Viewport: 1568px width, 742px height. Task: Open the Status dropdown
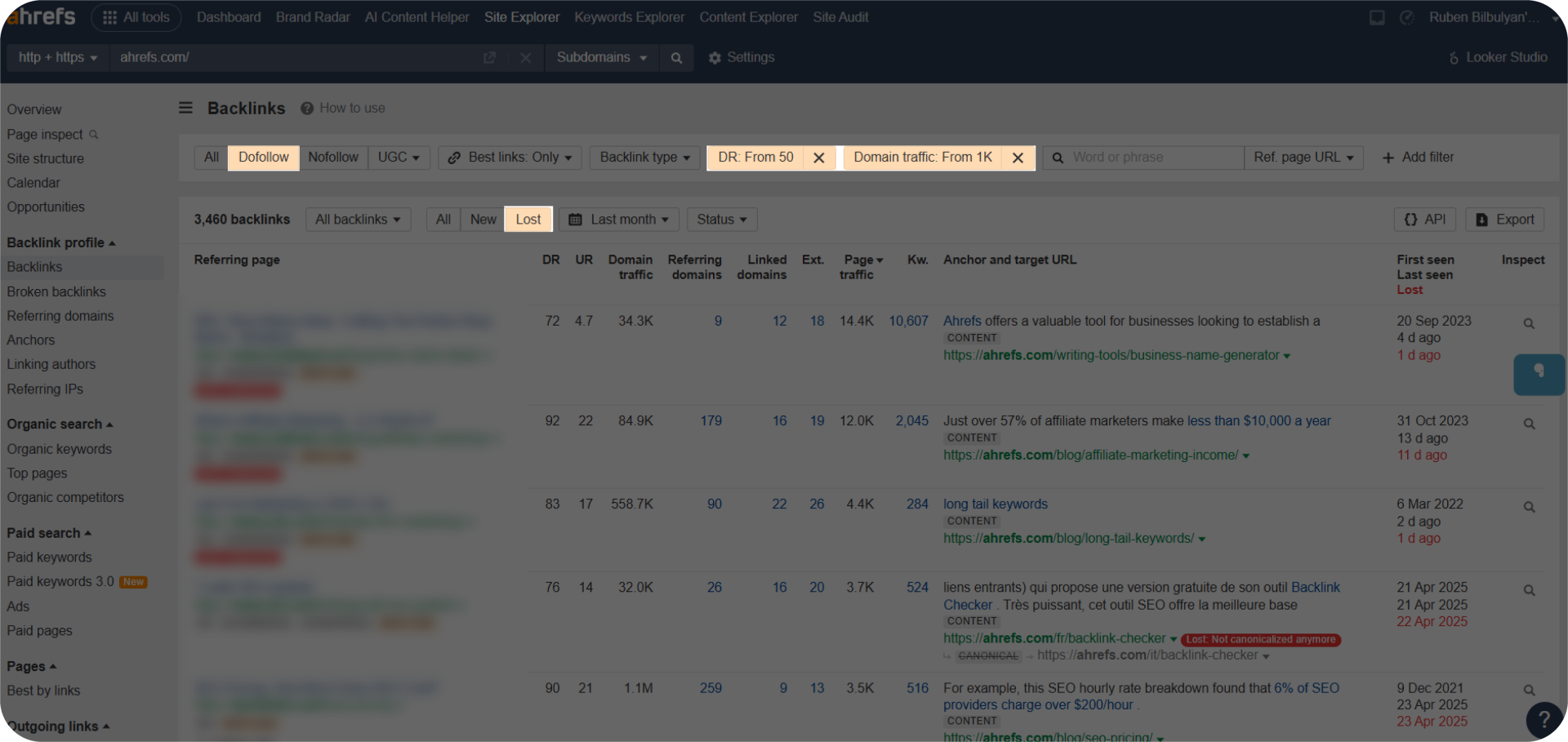click(722, 220)
